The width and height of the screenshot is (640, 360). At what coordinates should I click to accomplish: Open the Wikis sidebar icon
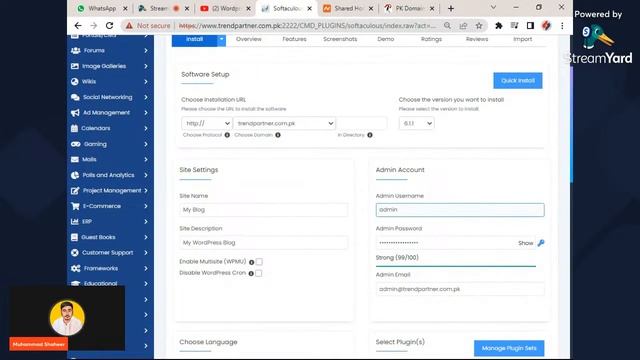click(x=75, y=82)
